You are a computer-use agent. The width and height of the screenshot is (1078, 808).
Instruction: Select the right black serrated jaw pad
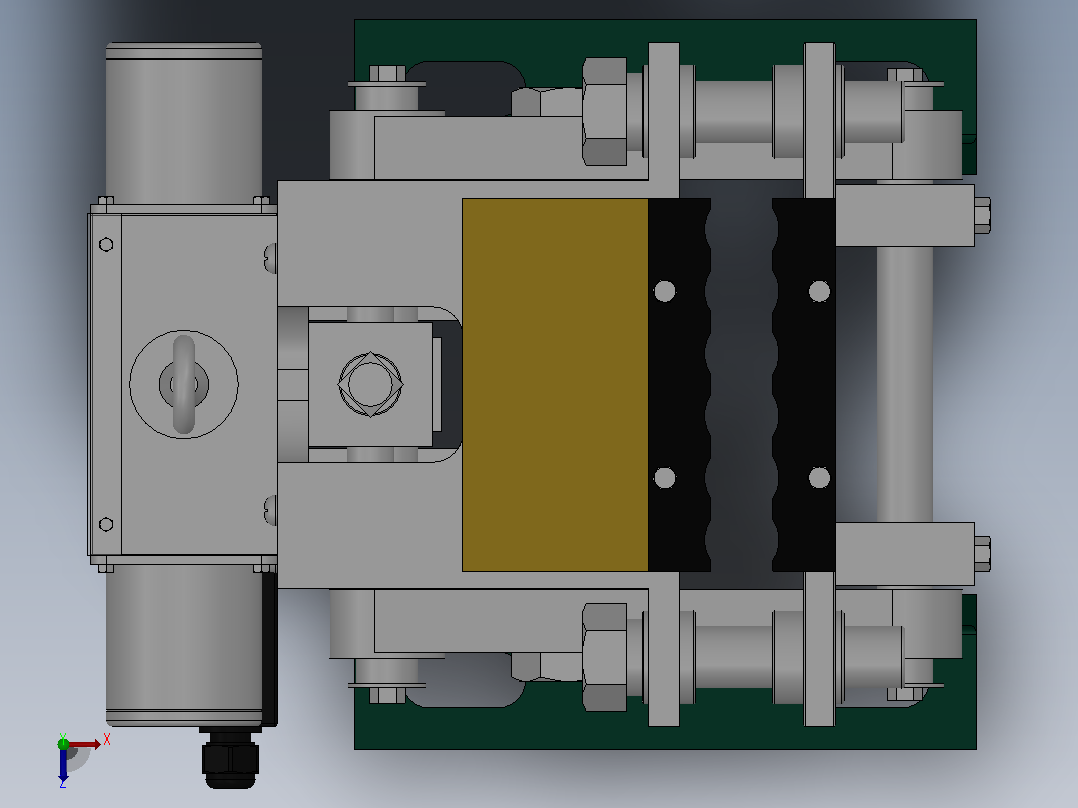click(x=804, y=385)
